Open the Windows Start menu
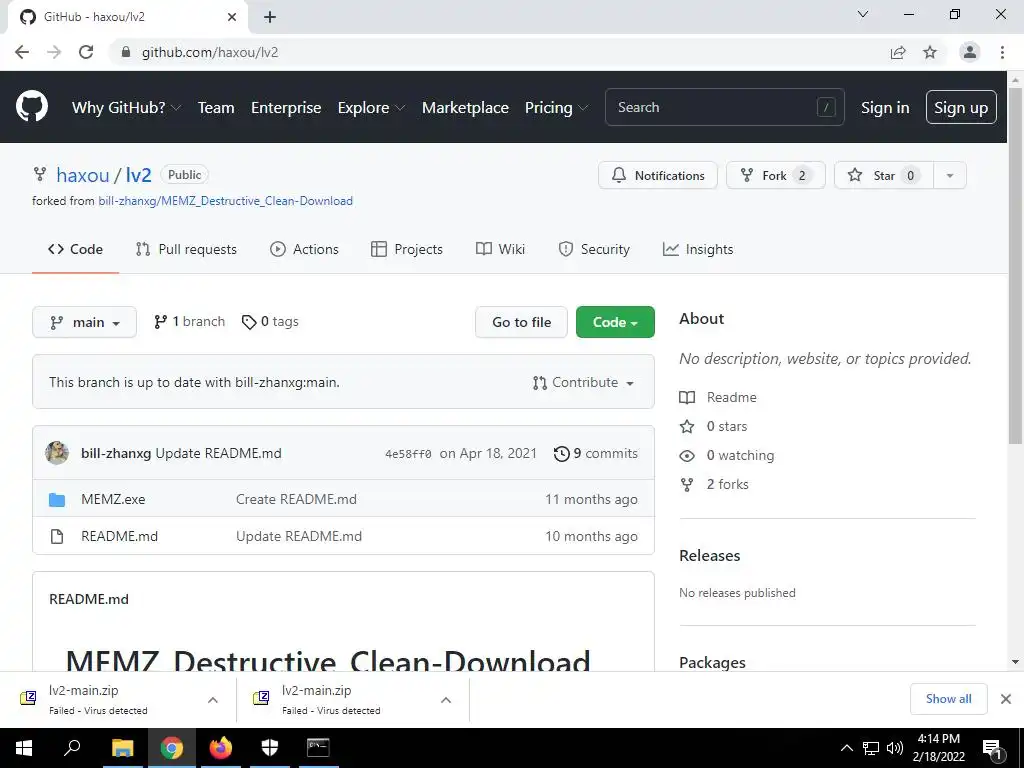 [24, 748]
